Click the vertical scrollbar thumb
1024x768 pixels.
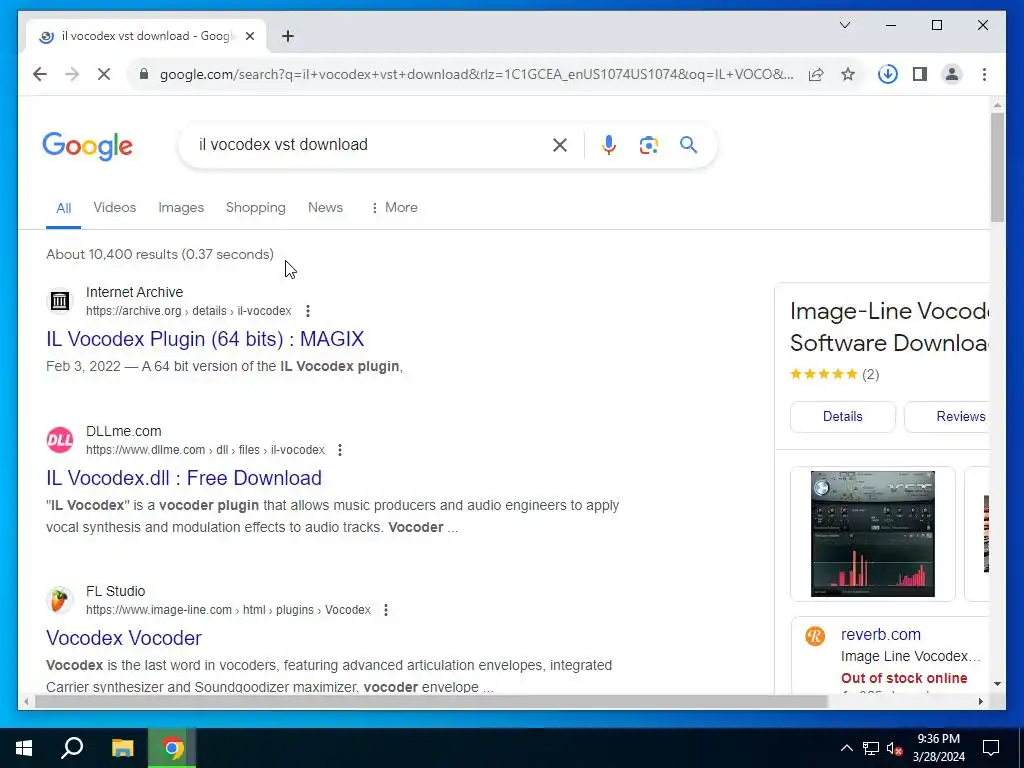click(x=997, y=167)
